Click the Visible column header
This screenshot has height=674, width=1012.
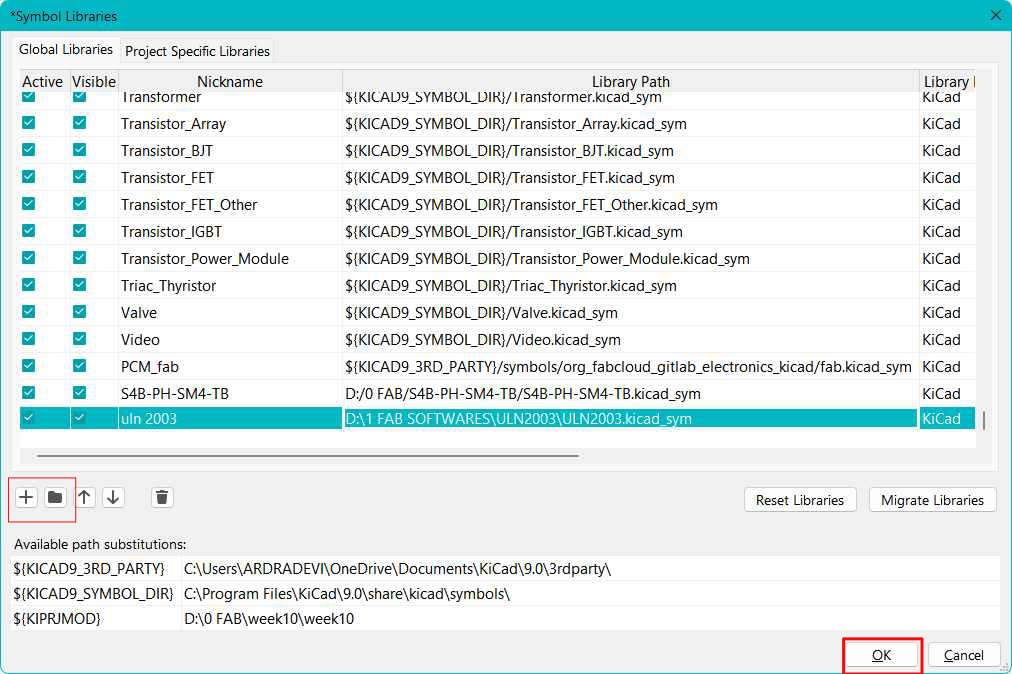click(94, 81)
